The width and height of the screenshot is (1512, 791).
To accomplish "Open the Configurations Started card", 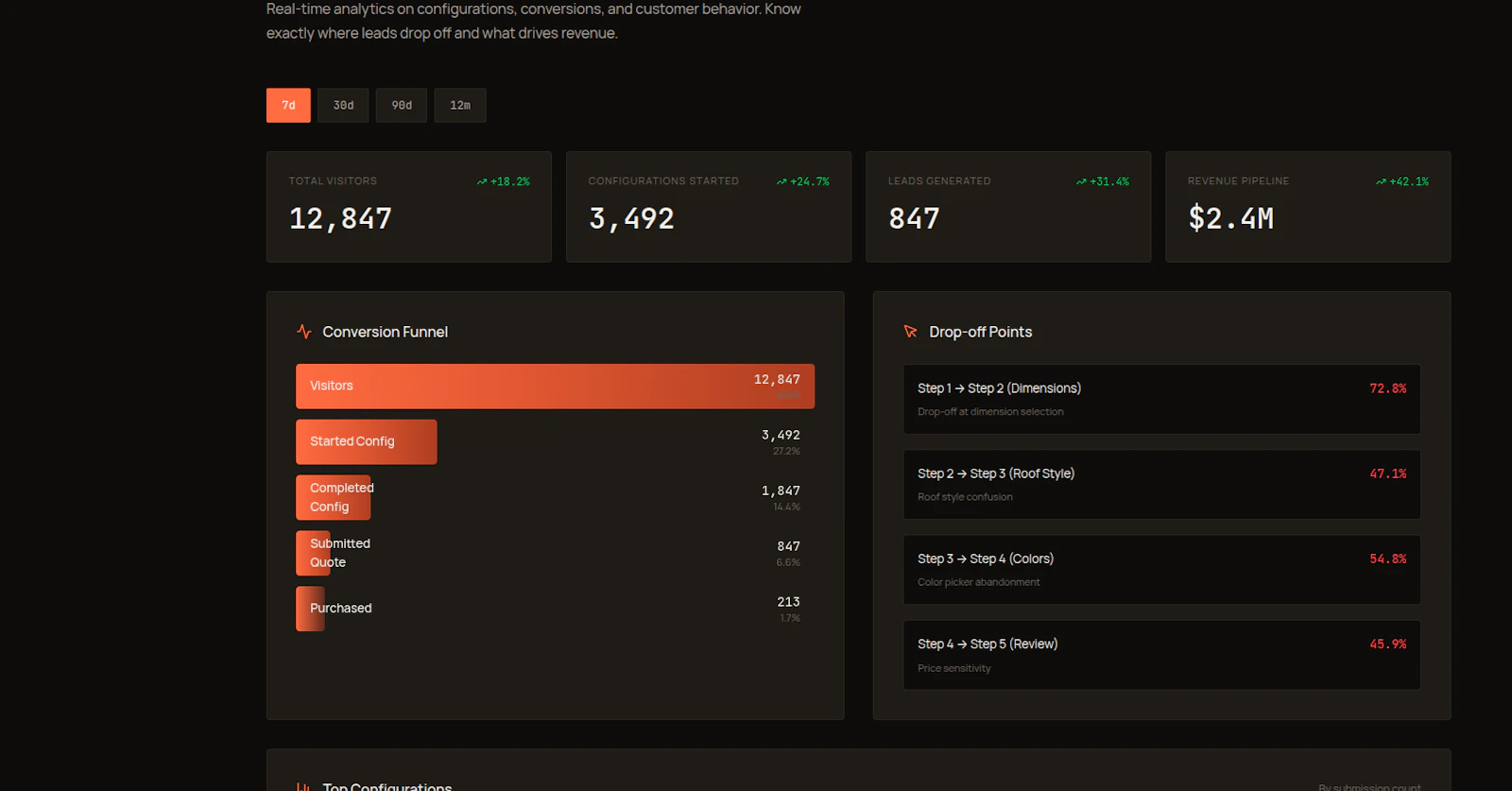I will point(709,207).
